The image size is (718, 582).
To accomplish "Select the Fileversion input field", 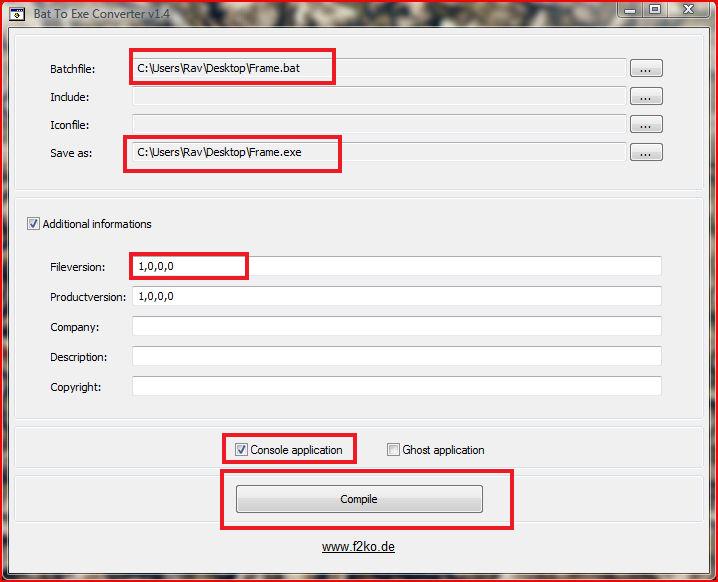I will 397,266.
